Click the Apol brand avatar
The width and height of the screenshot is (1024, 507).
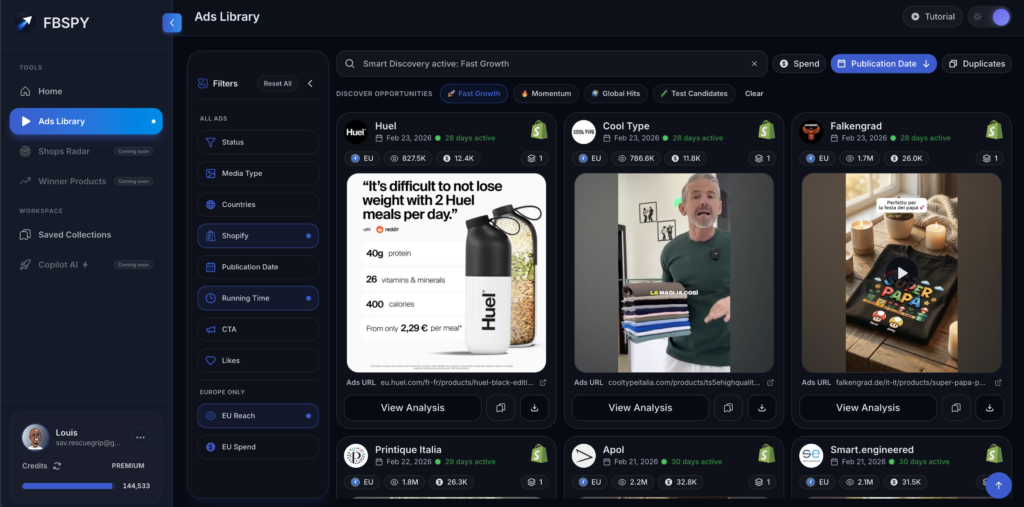click(x=584, y=456)
